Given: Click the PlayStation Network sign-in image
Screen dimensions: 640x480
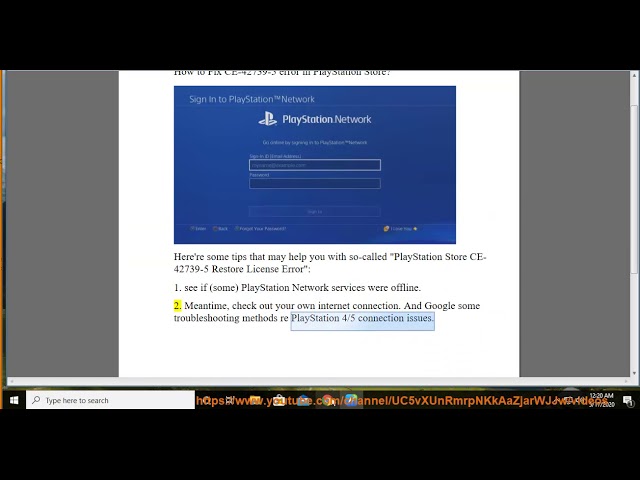Looking at the screenshot, I should pyautogui.click(x=315, y=165).
